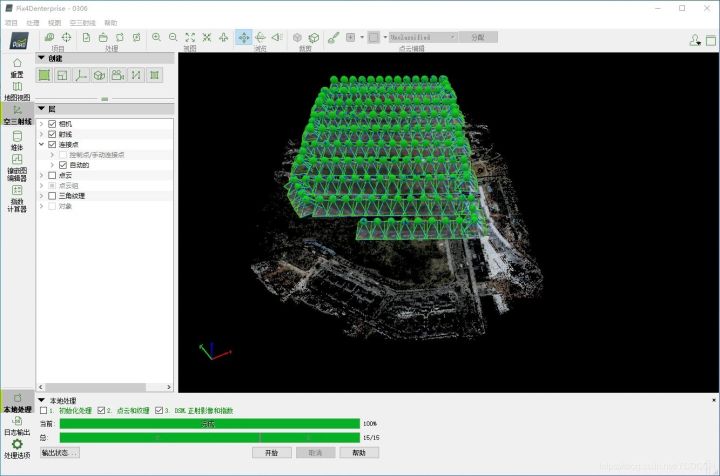Check the 1. 初始化处理 processing step checkbox
Image resolution: width=720 pixels, height=476 pixels.
43,410
